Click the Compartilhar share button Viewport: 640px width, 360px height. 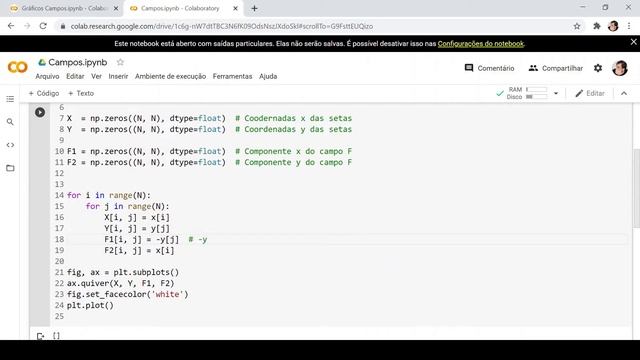point(556,68)
